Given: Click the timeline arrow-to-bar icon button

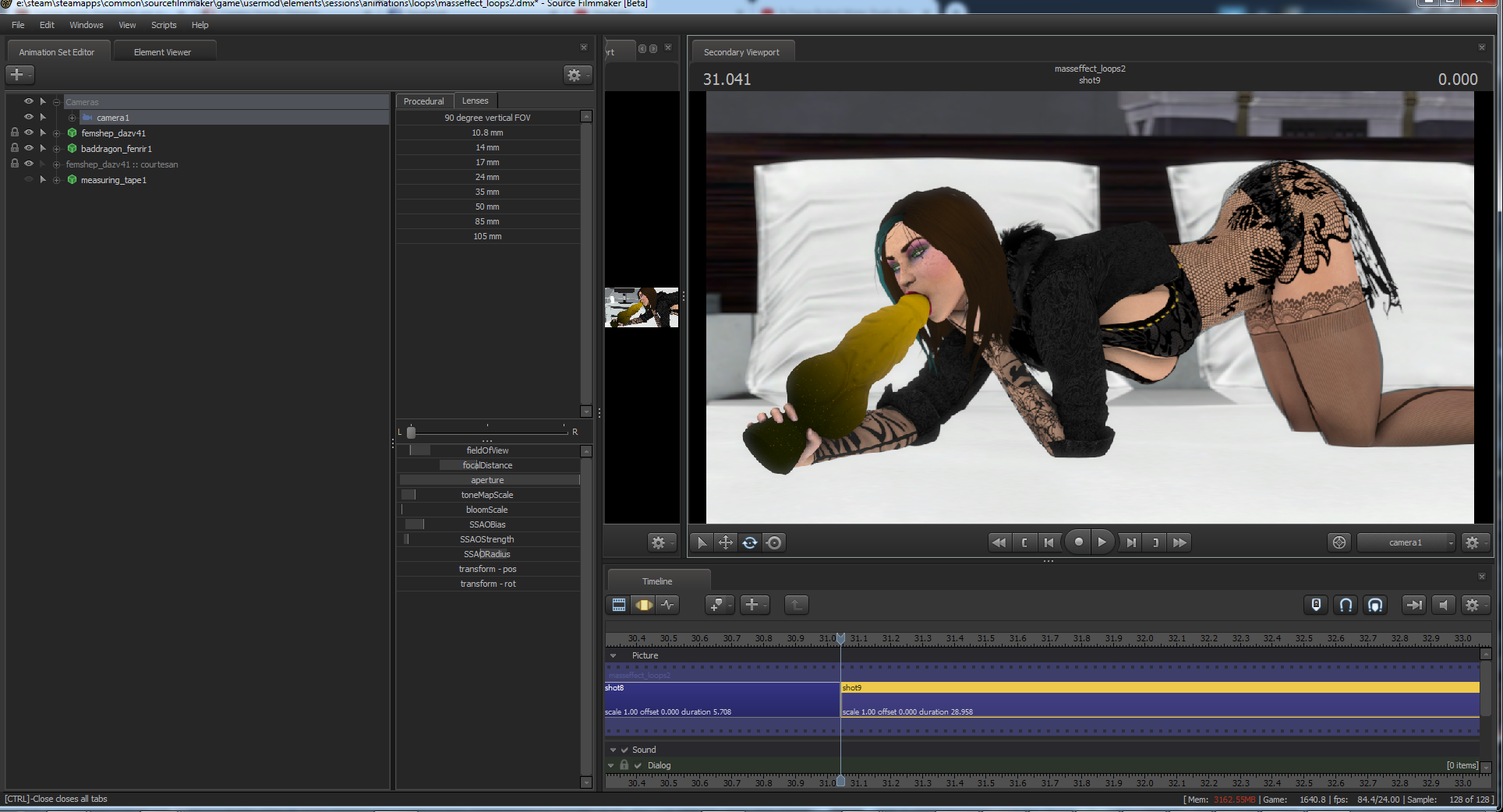Looking at the screenshot, I should pos(1413,605).
